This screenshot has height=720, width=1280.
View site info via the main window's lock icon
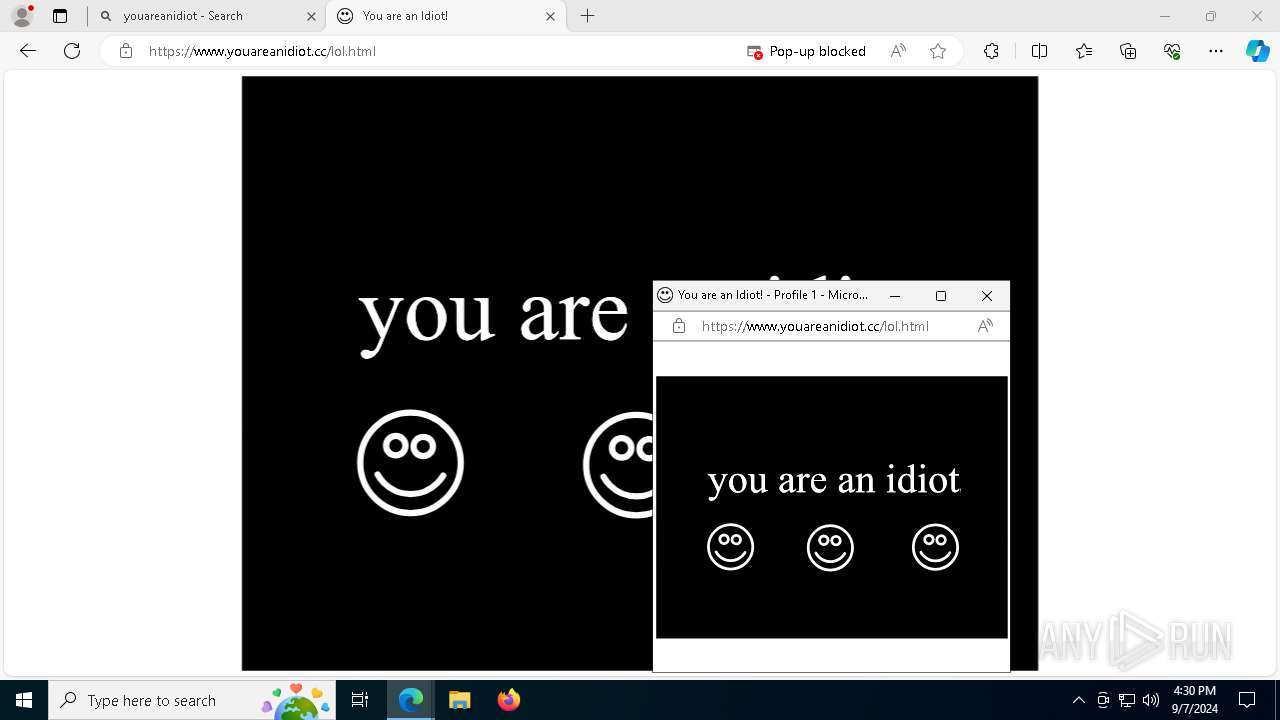126,51
